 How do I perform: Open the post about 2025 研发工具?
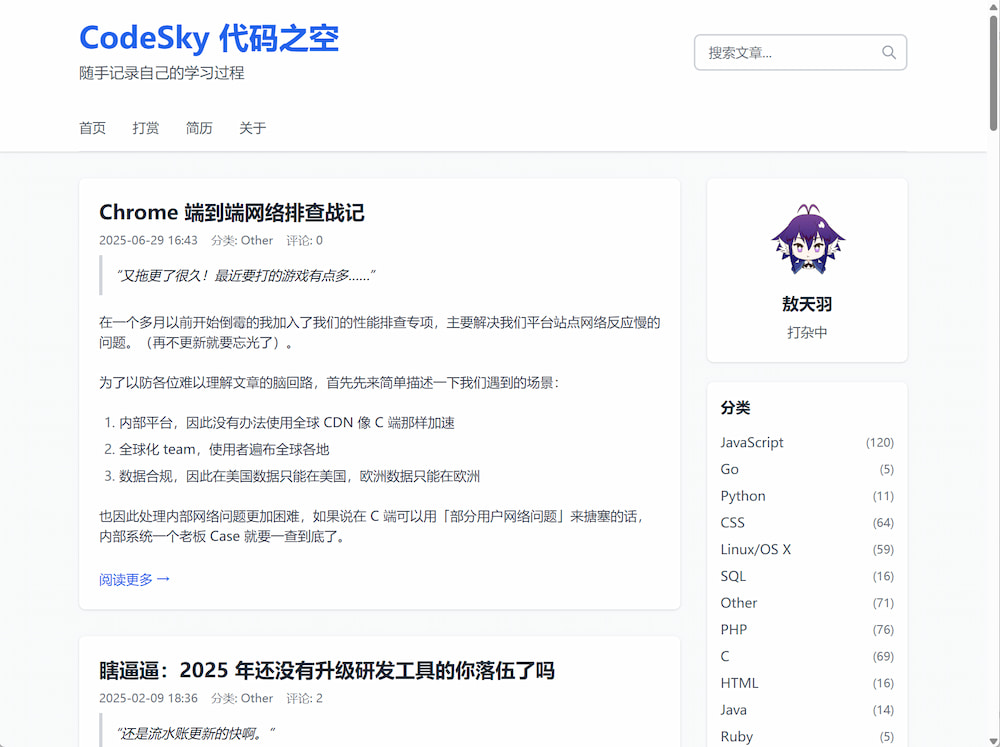[x=328, y=670]
